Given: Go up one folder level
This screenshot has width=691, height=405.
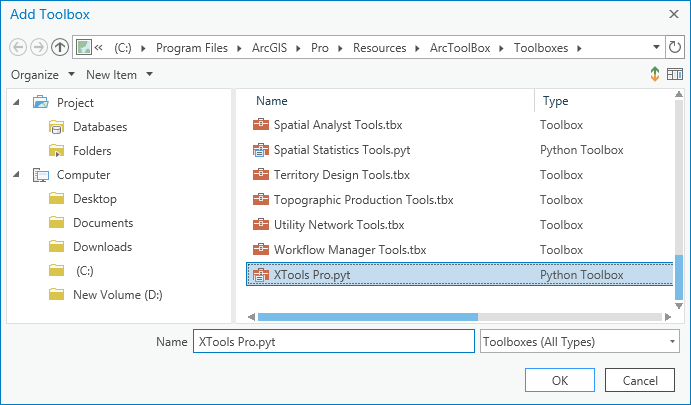Looking at the screenshot, I should click(x=59, y=47).
